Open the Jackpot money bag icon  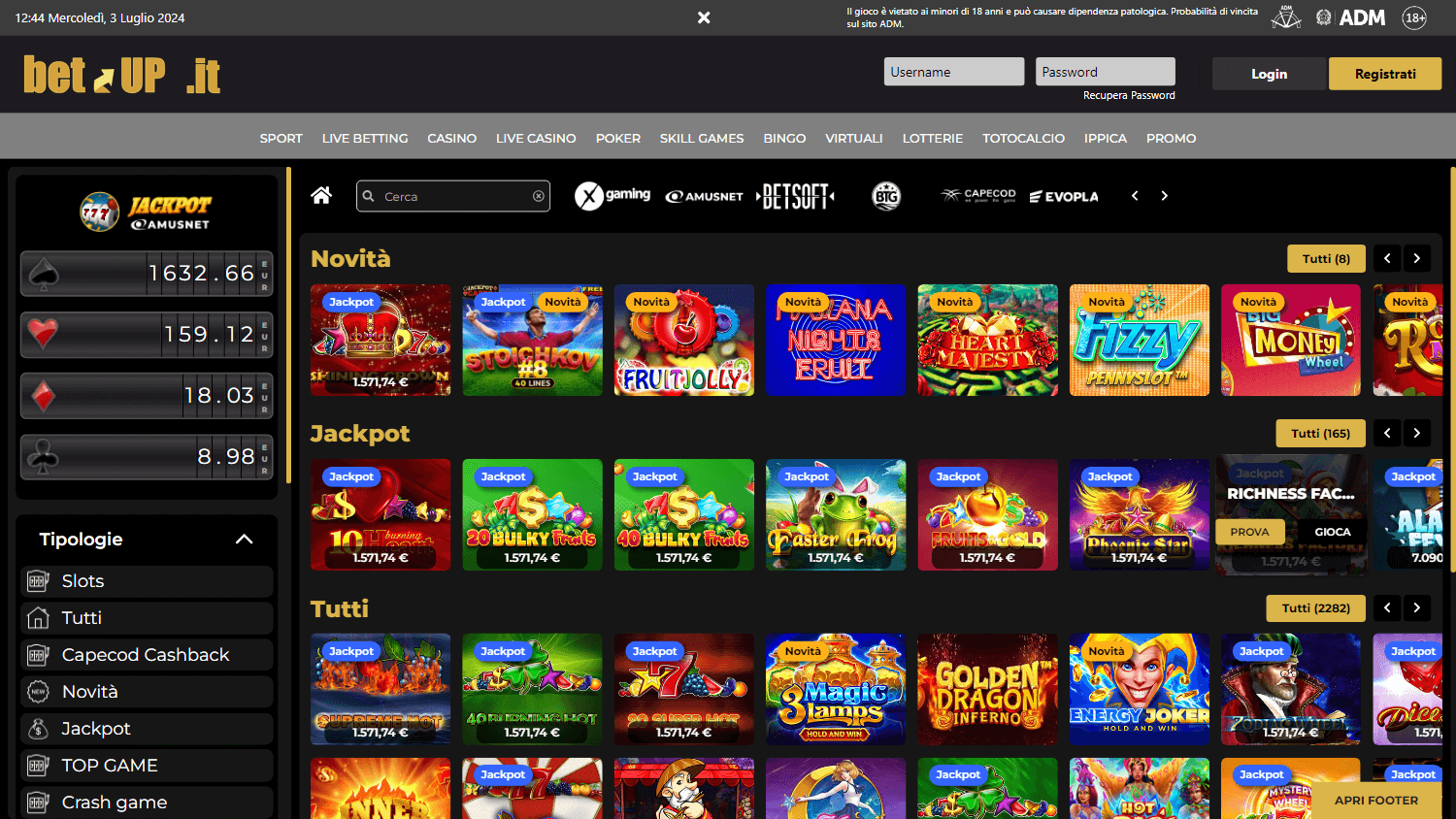[38, 729]
